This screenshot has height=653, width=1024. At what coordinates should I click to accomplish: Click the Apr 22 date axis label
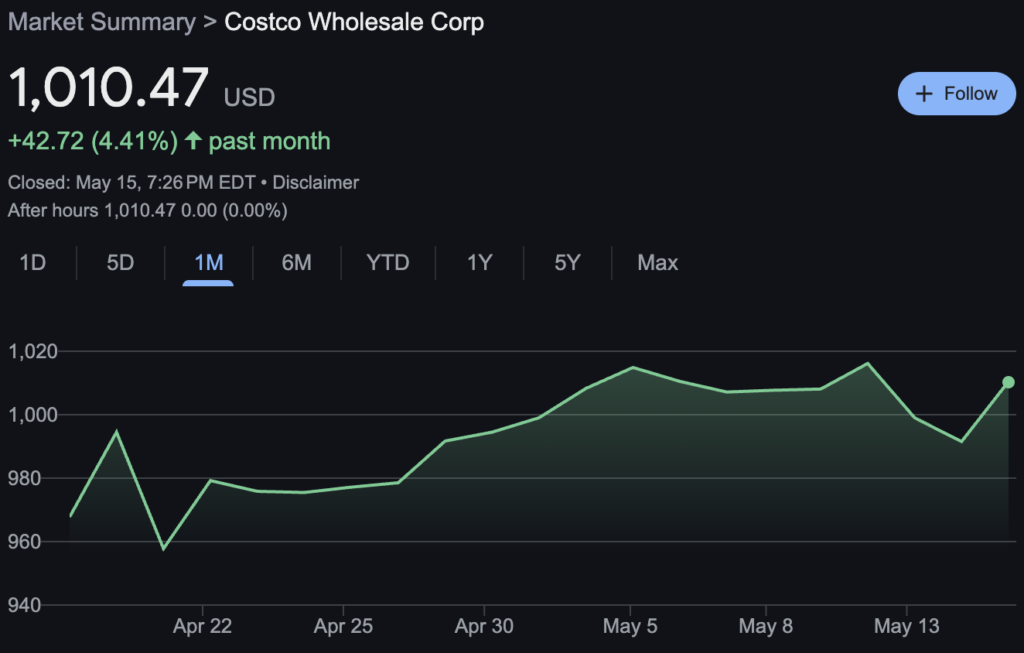tap(202, 626)
